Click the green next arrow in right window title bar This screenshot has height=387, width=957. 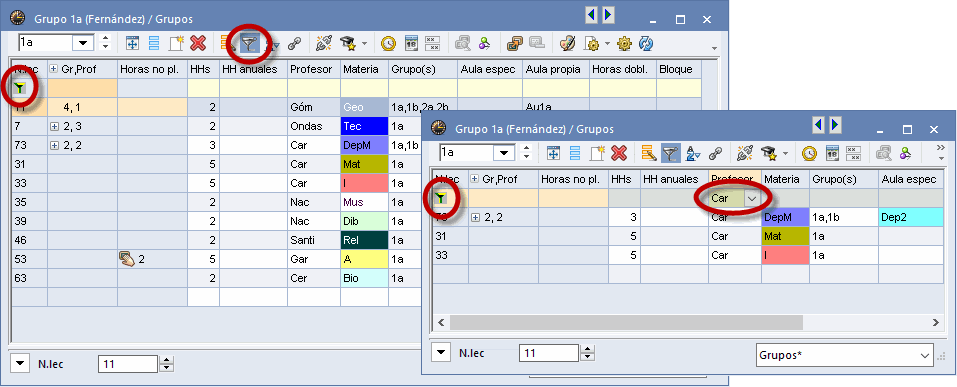pyautogui.click(x=836, y=125)
